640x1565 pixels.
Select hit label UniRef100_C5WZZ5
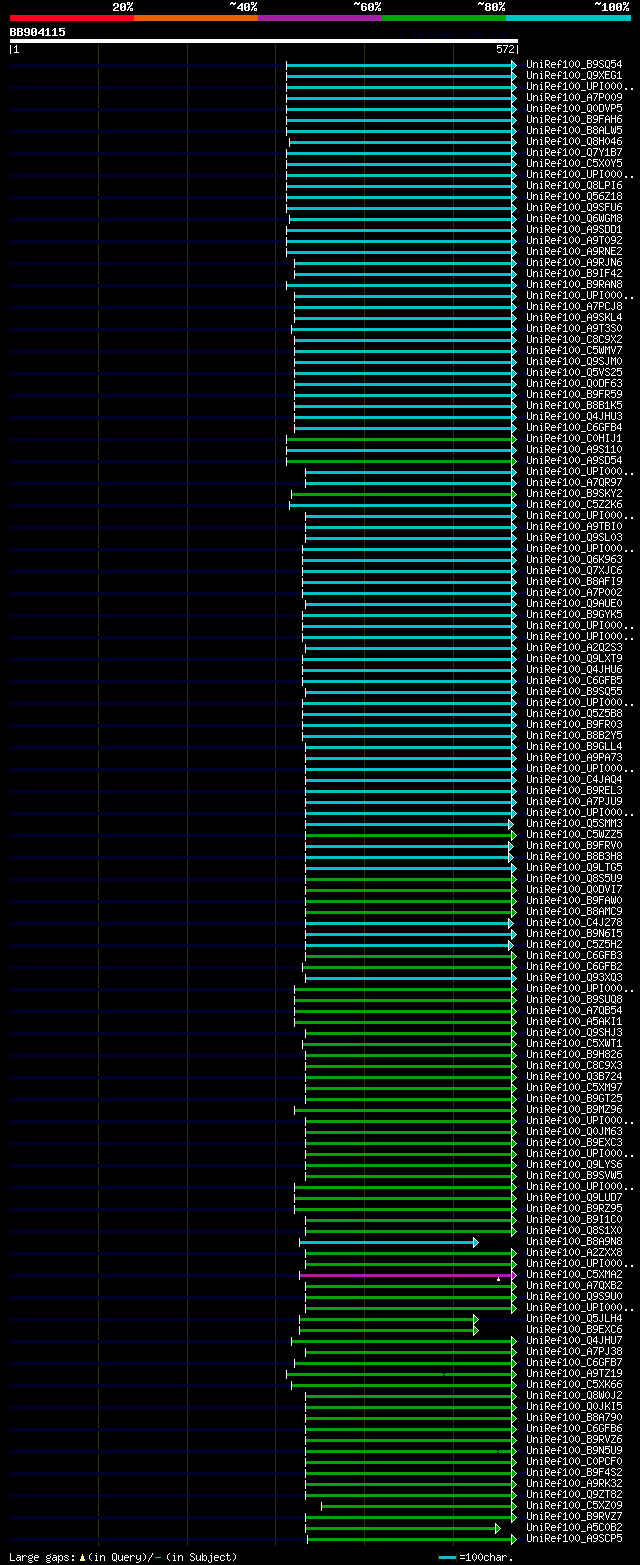574,834
